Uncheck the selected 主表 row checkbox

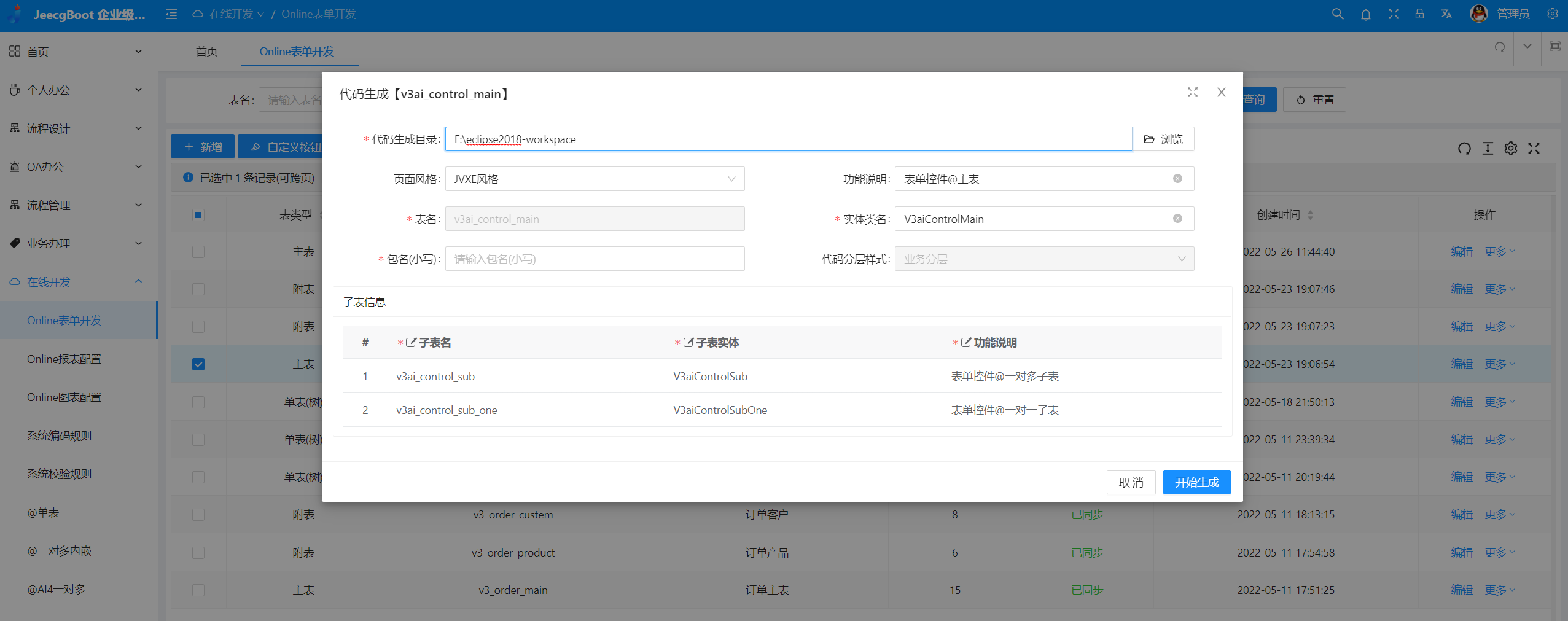pyautogui.click(x=198, y=364)
